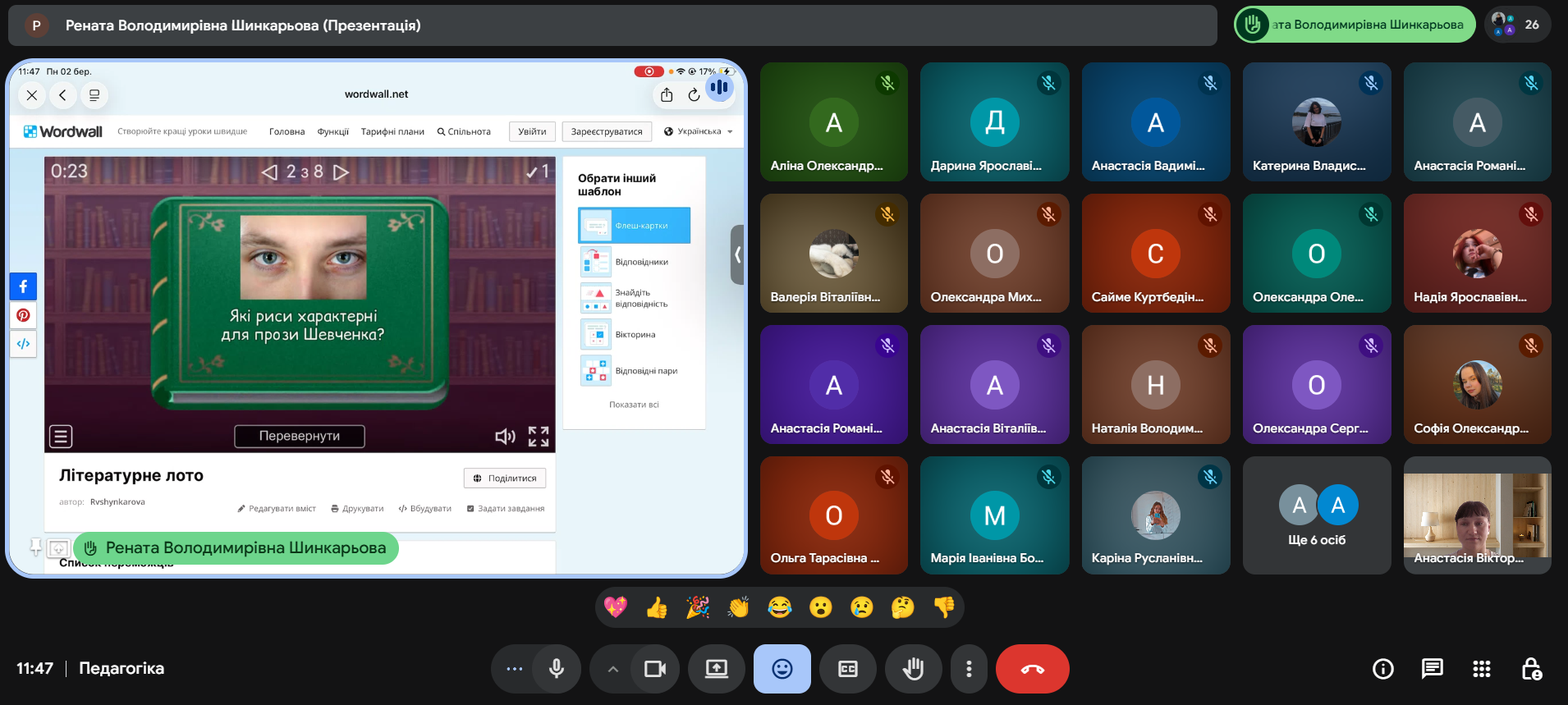Open Спільнота search on Wordwall
Viewport: 1568px width, 705px height.
(x=464, y=131)
